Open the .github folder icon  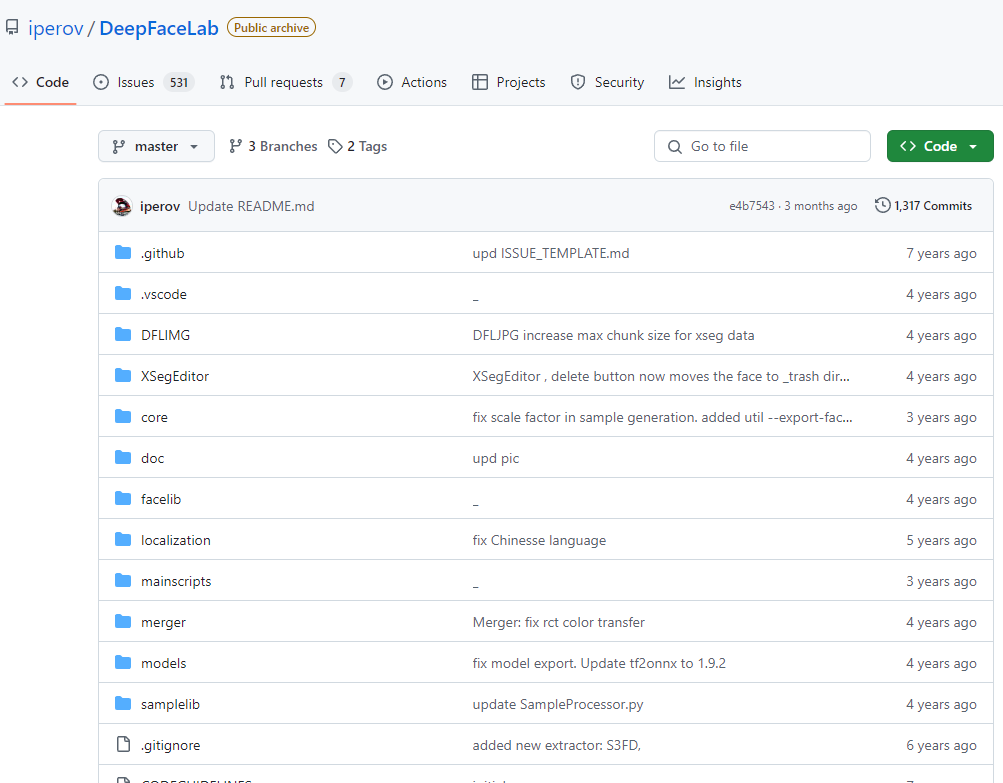[x=123, y=253]
